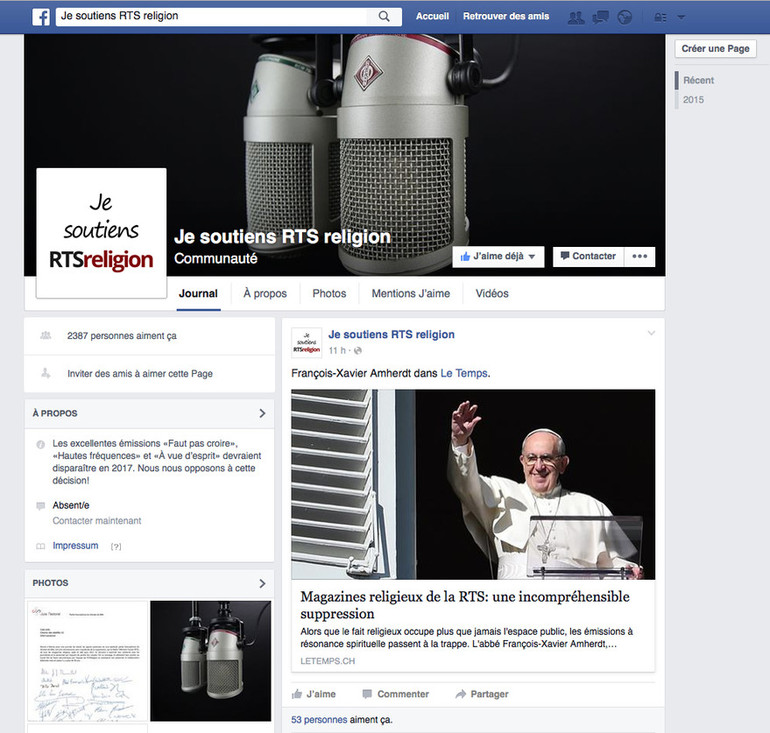Click the Créer une Page button
This screenshot has height=733, width=770.
(x=715, y=49)
